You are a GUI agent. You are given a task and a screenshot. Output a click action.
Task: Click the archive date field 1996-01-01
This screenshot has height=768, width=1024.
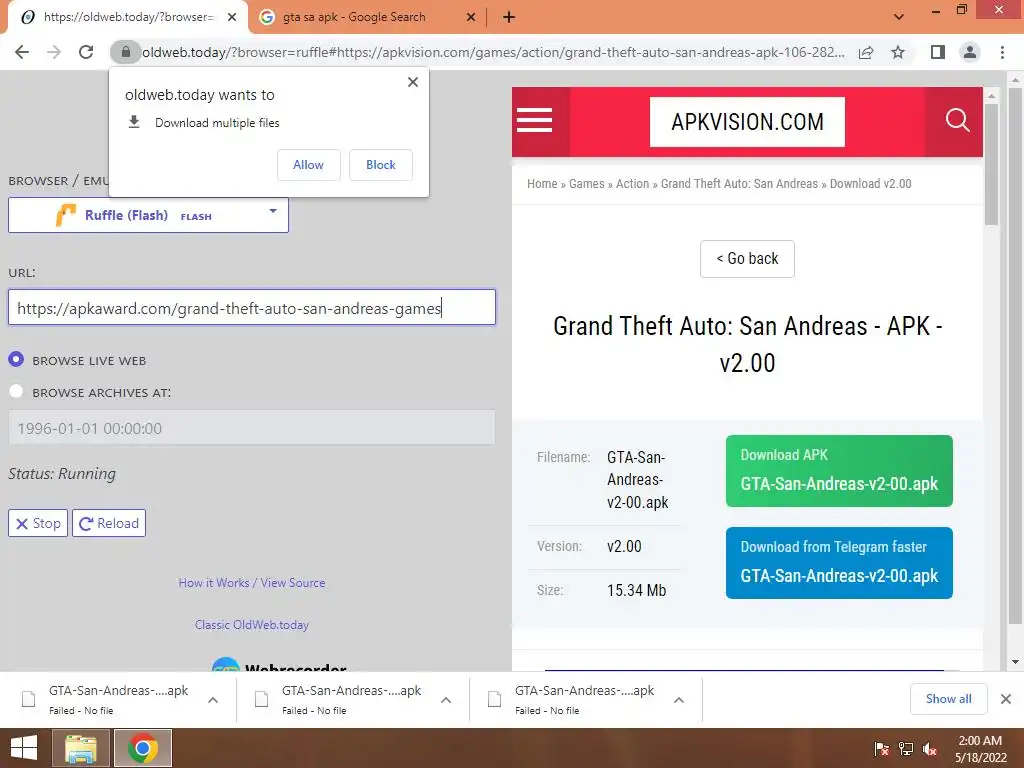click(252, 428)
